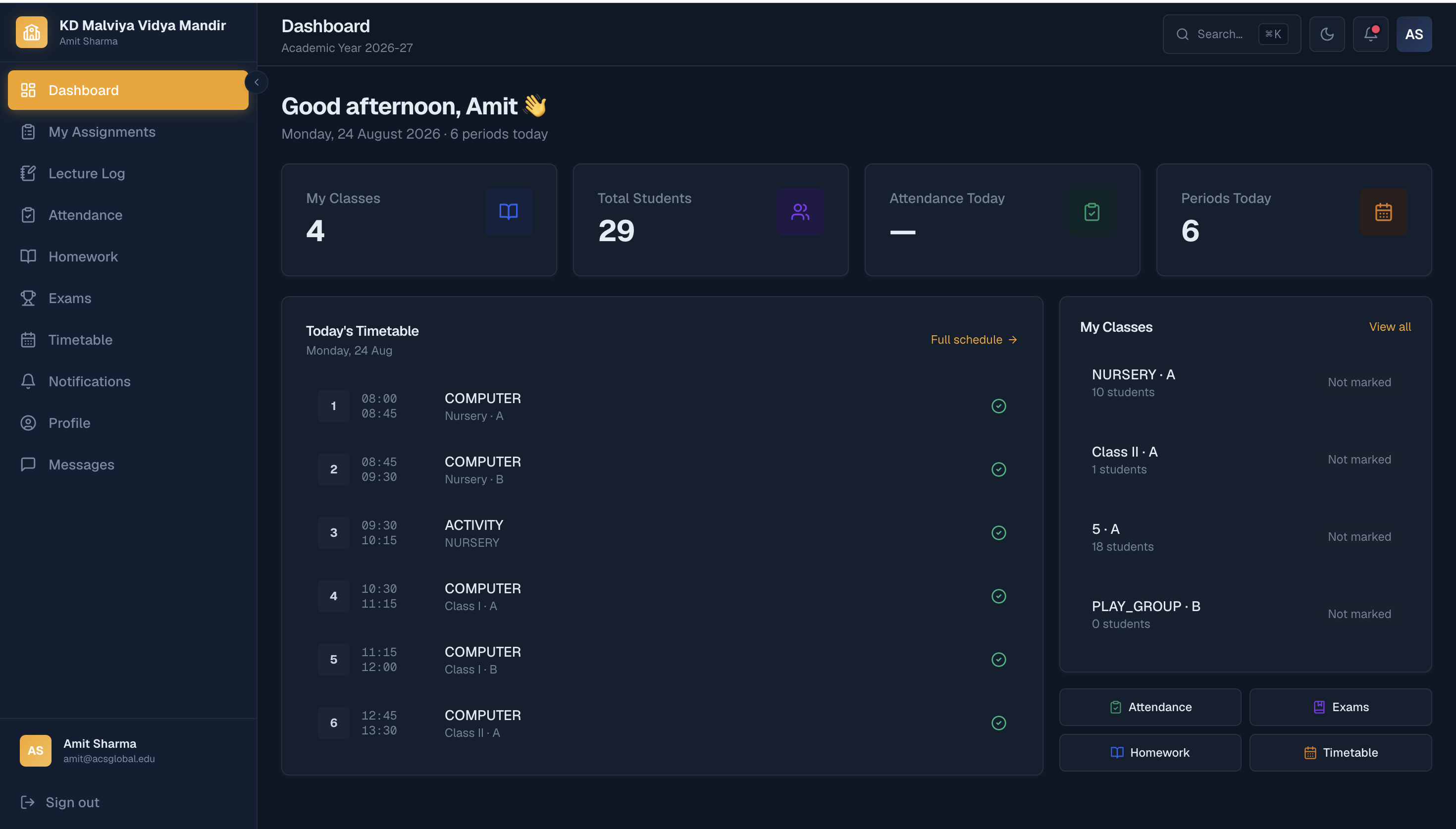This screenshot has width=1456, height=829.
Task: Open the 5 · A class card
Action: 1246,537
